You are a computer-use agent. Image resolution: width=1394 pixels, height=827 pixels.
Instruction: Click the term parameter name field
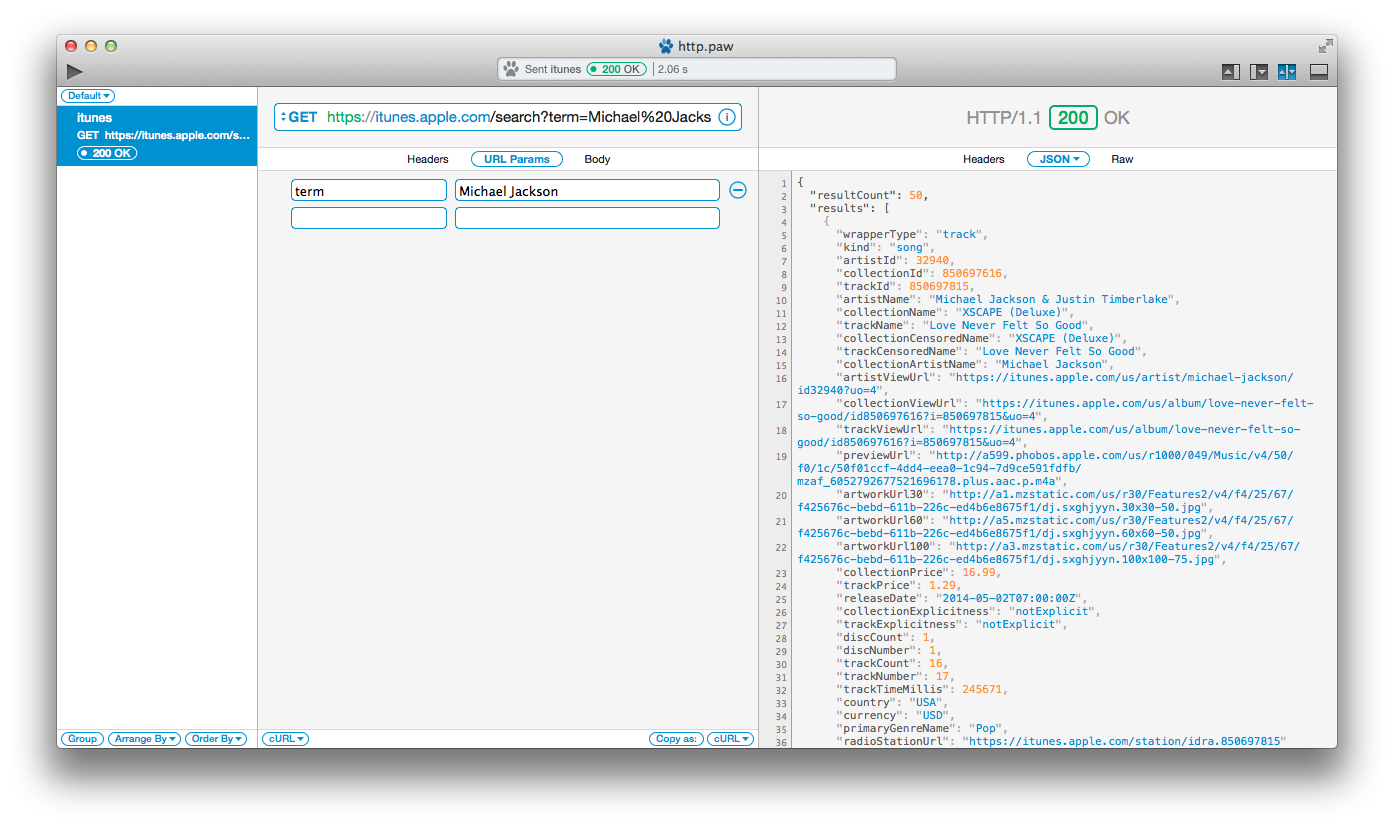click(x=369, y=190)
